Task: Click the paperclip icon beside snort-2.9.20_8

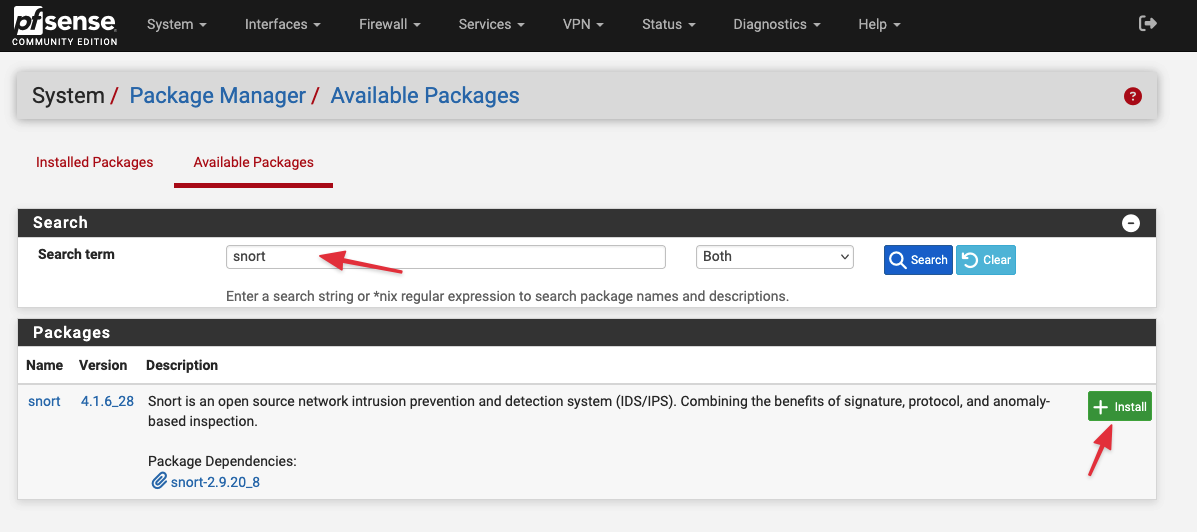Action: click(x=158, y=482)
